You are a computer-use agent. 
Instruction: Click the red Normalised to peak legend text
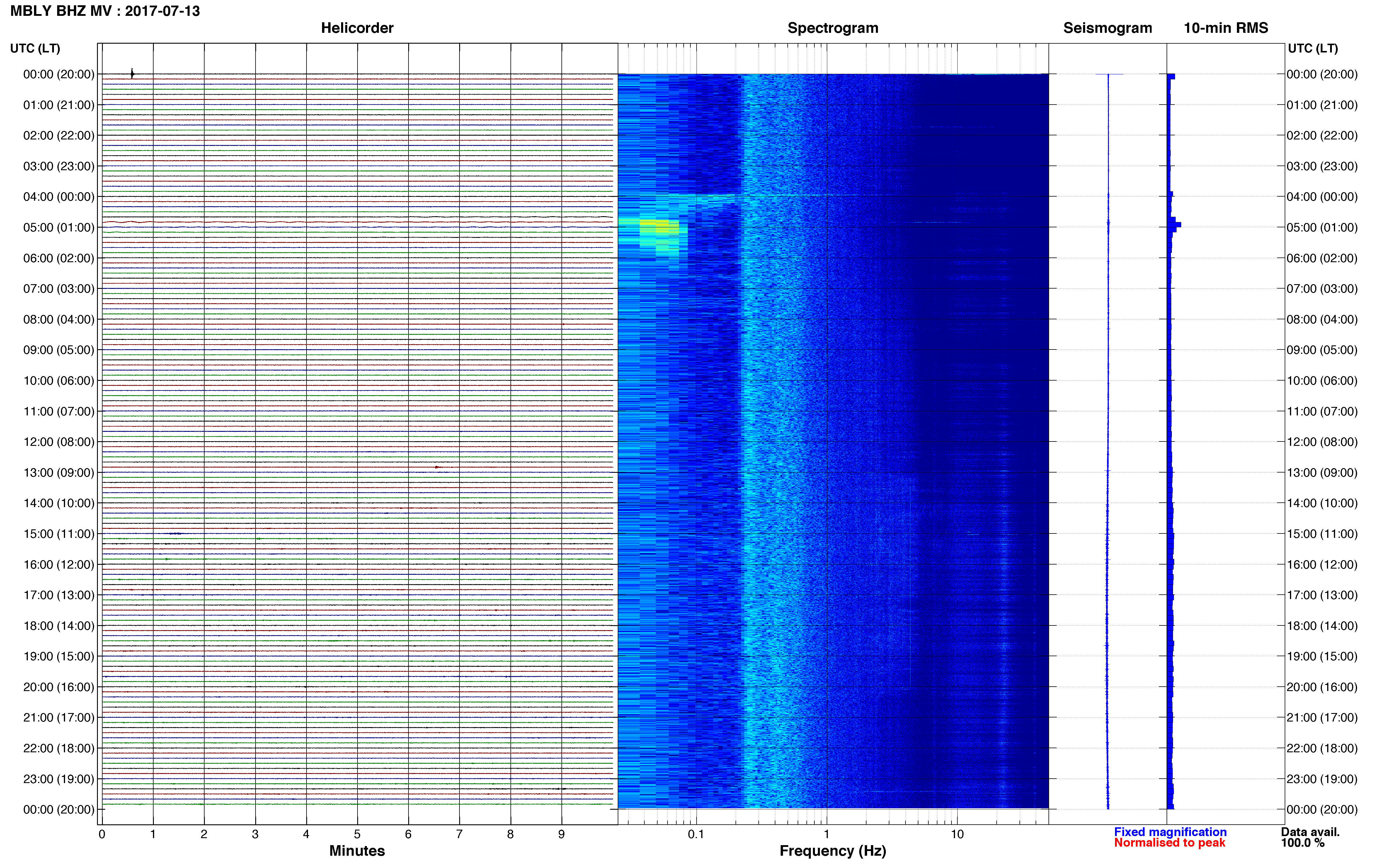coord(1170,843)
